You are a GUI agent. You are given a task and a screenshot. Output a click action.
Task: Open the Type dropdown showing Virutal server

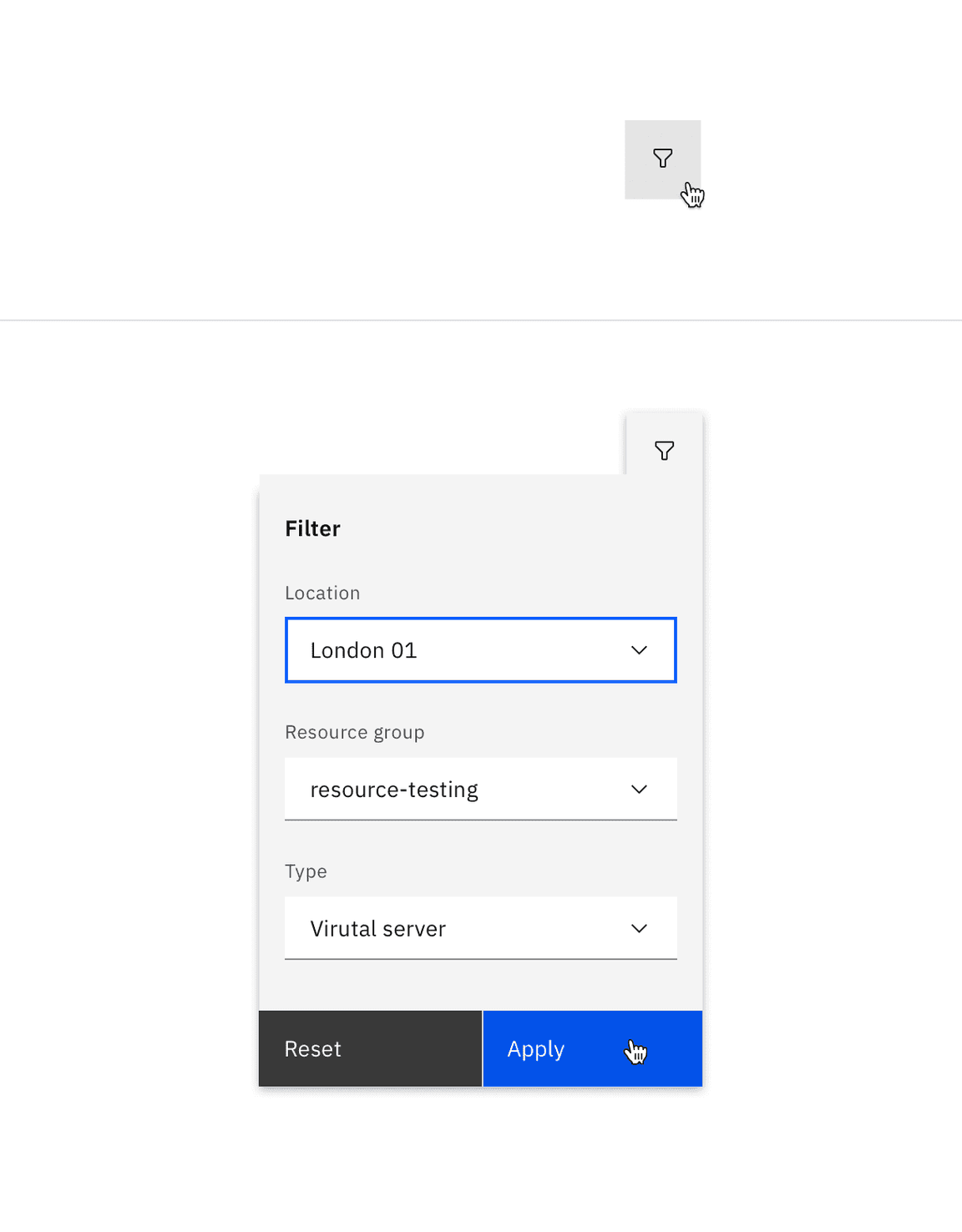pos(480,928)
